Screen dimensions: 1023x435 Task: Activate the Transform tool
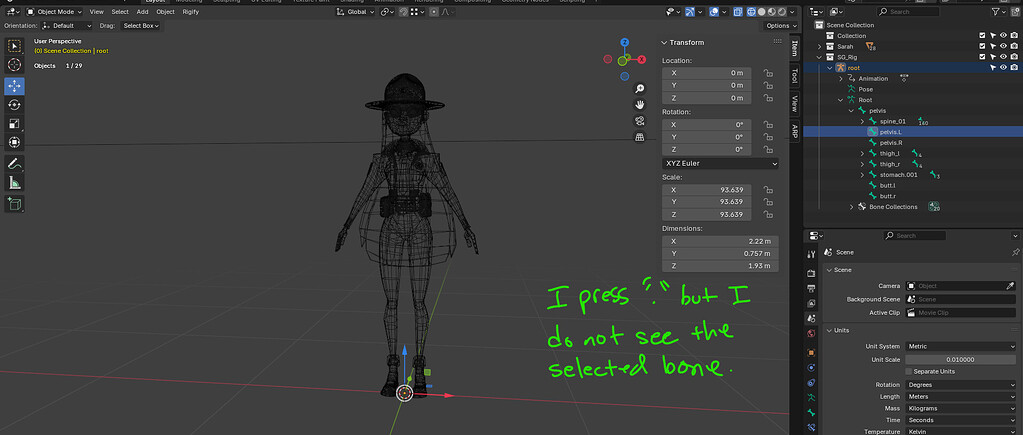14,142
